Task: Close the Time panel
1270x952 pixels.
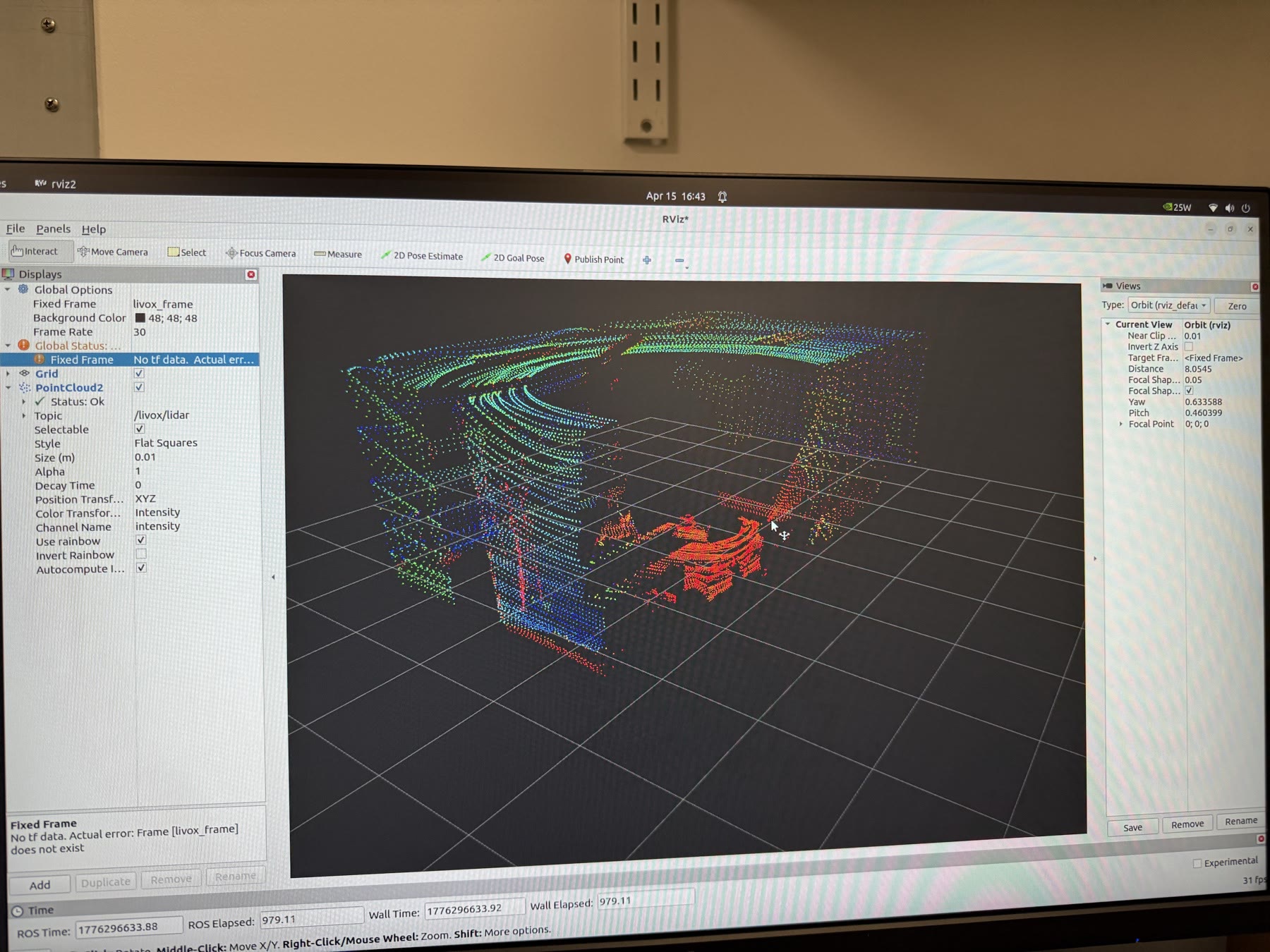Action: (x=1261, y=838)
